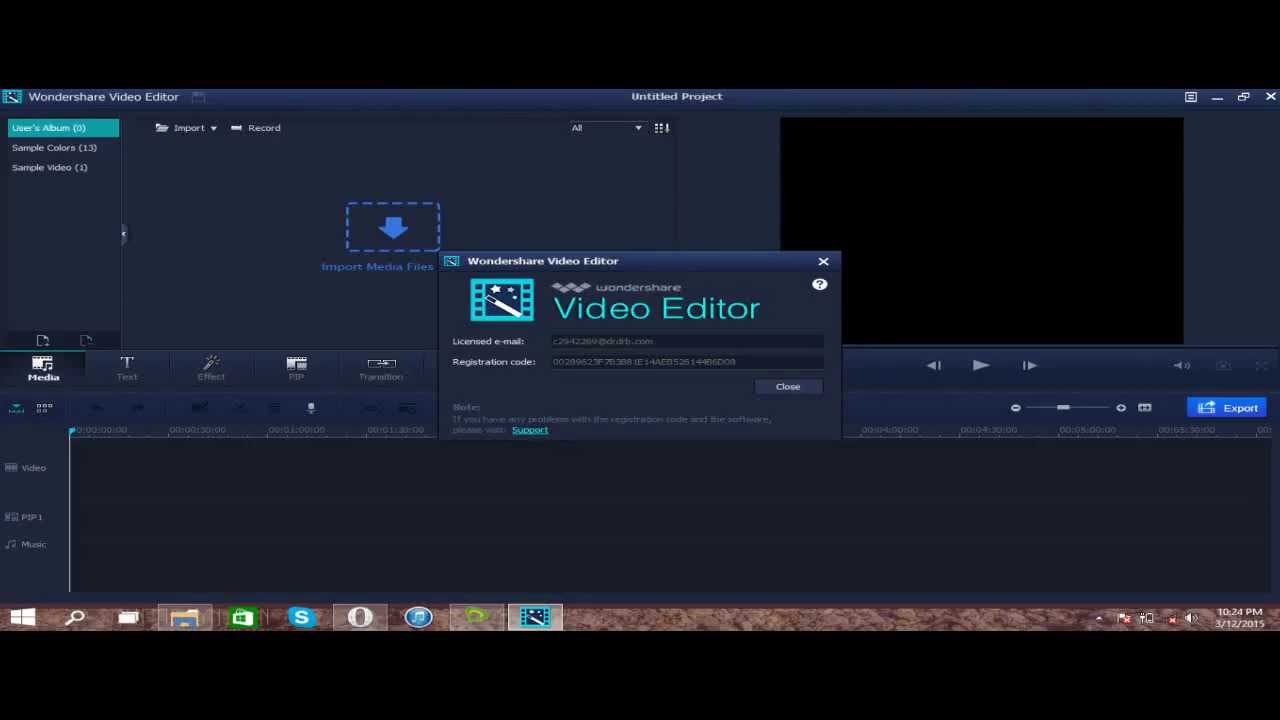Screen dimensions: 1280x720
Task: Open the Support link
Action: [x=530, y=430]
